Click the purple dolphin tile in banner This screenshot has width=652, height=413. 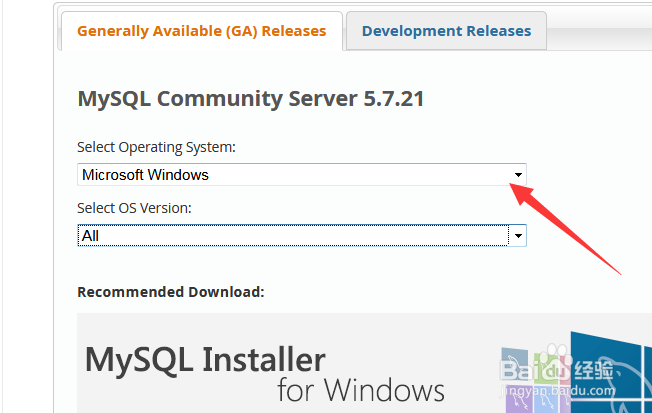pyautogui.click(x=519, y=401)
